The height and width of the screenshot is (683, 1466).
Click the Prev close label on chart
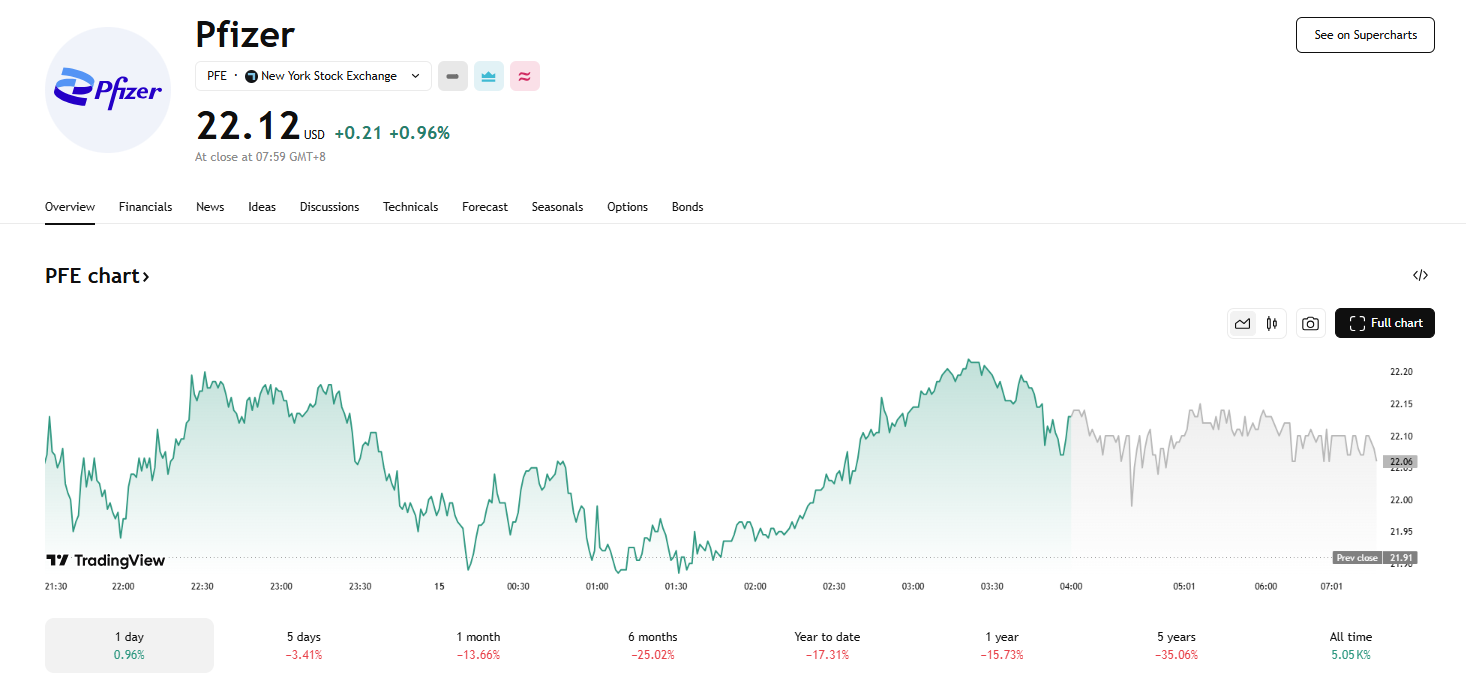(x=1357, y=558)
